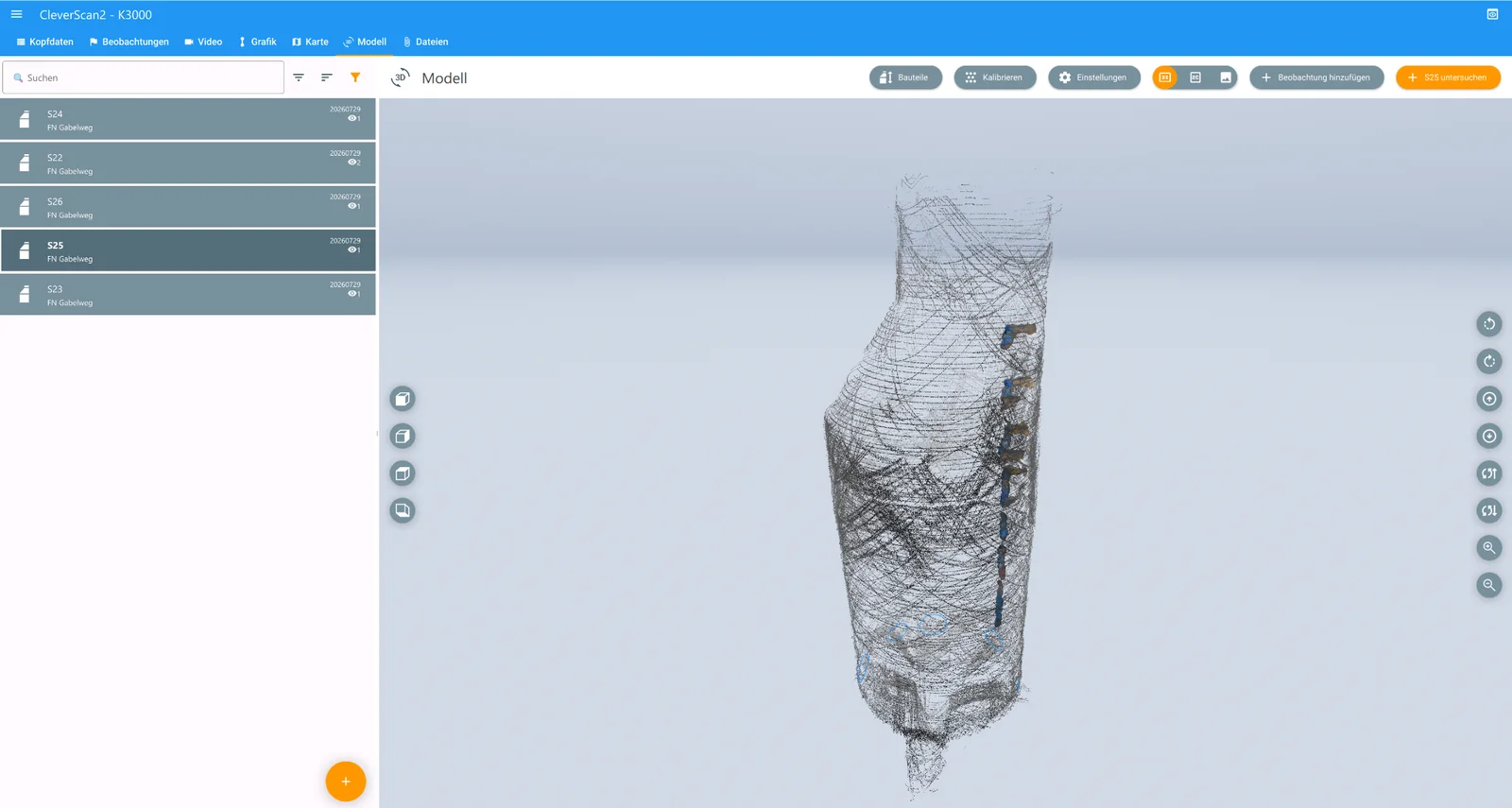Open the sort options dropdown
1512x808 pixels.
coord(327,77)
